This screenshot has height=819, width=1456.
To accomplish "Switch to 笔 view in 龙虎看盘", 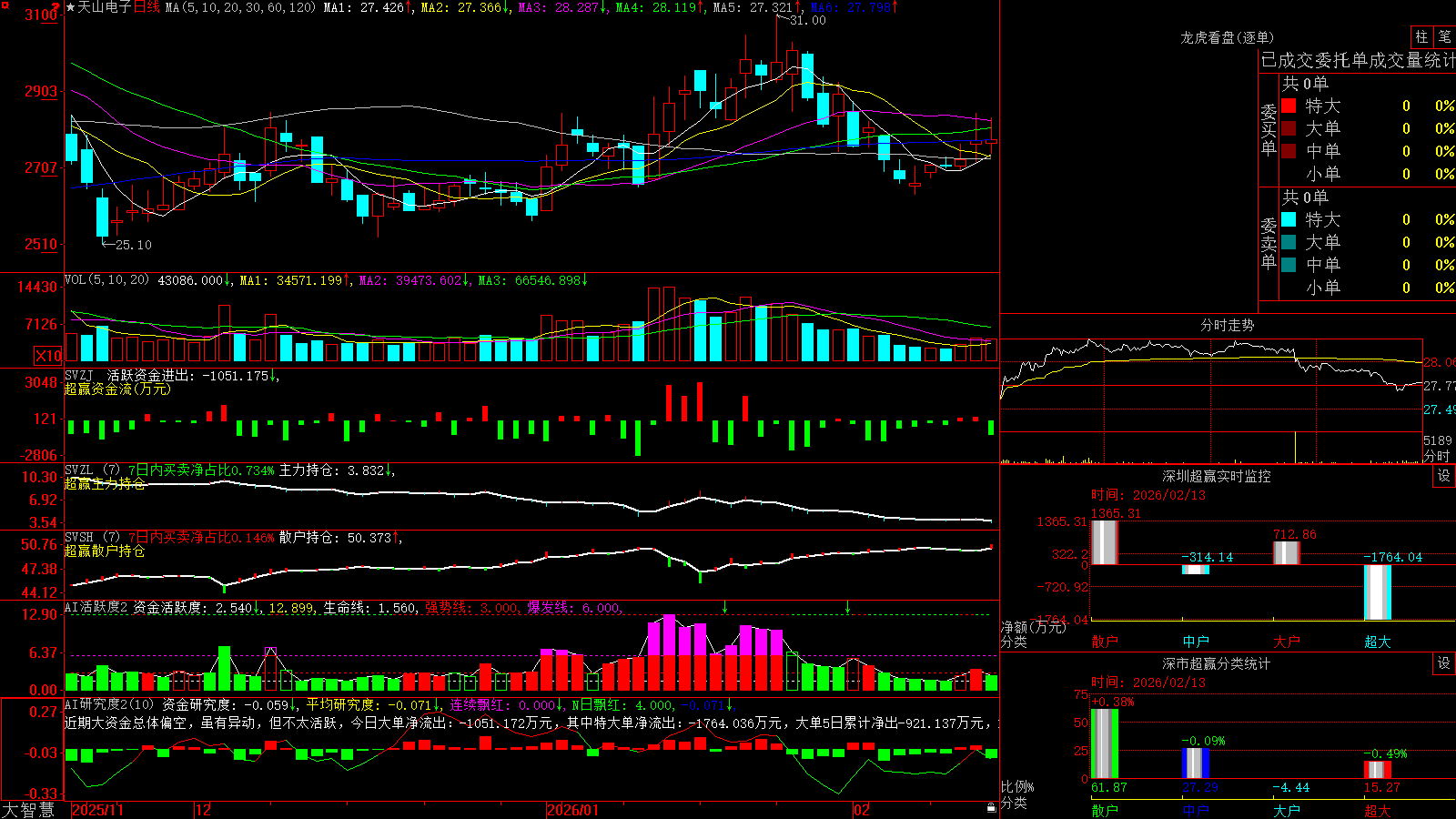I will click(1445, 37).
